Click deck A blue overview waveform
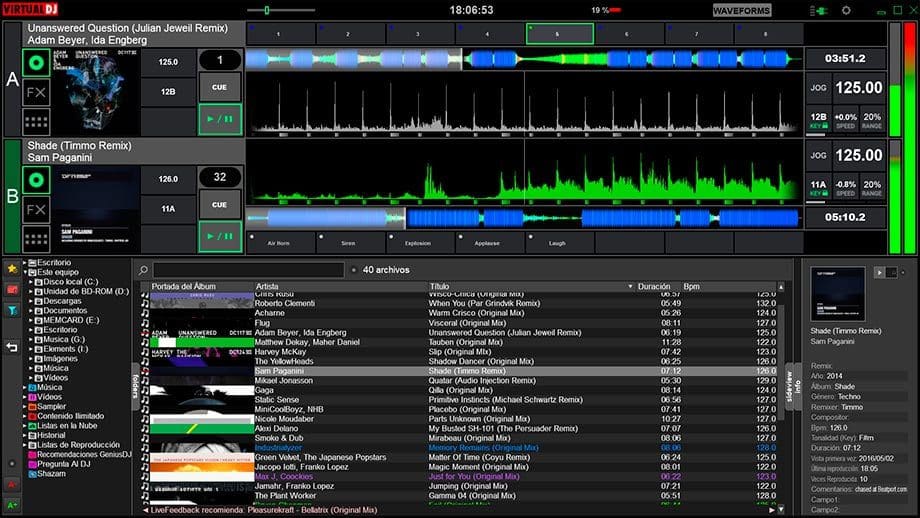The width and height of the screenshot is (920, 518). tap(524, 59)
